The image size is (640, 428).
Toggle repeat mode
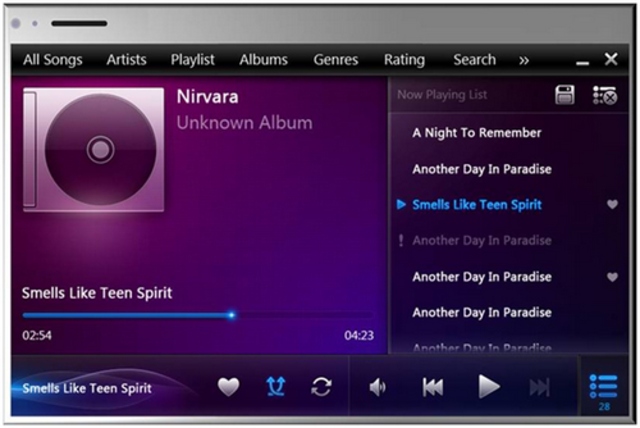click(x=321, y=387)
